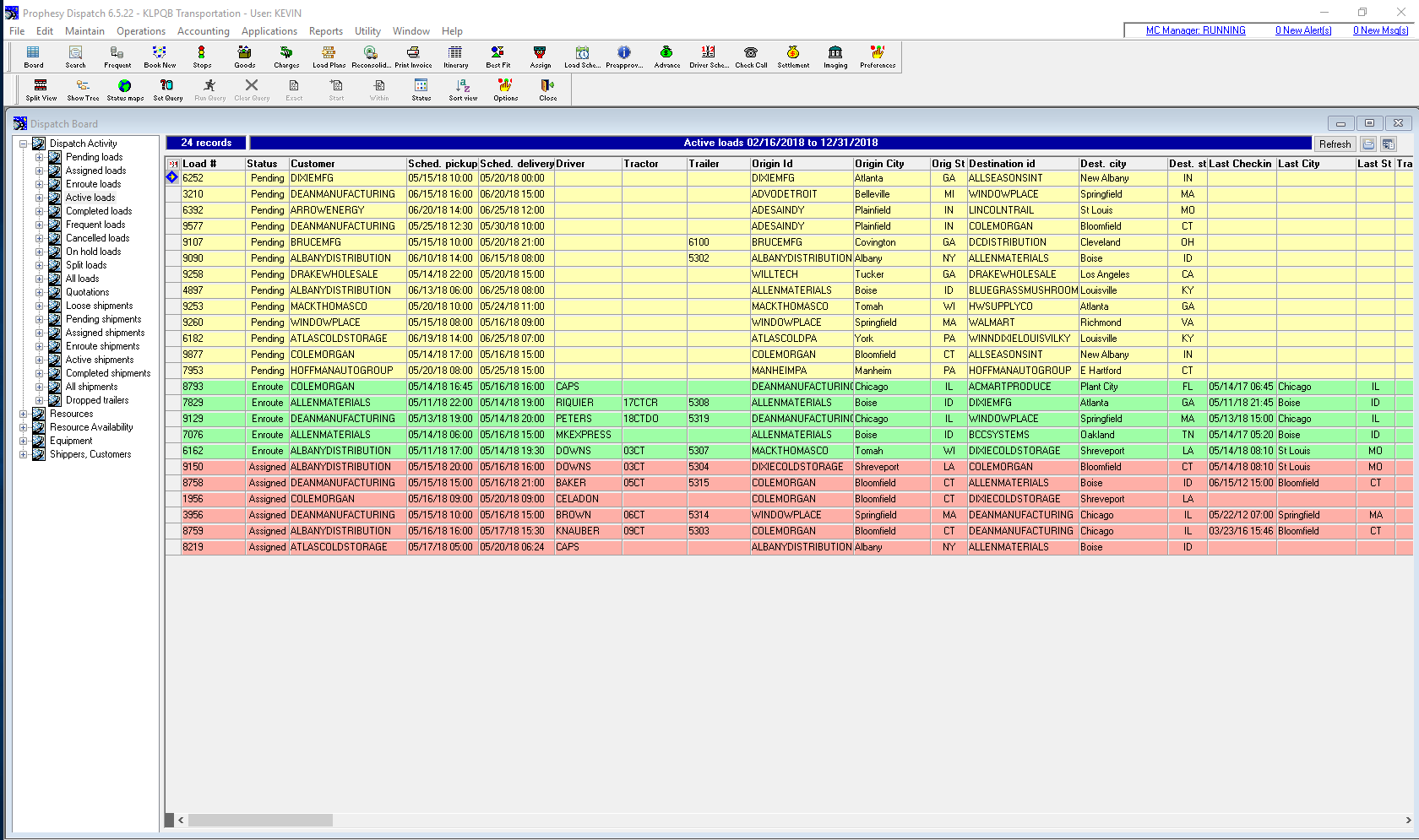Expand the Pending loads tree node
Screen dimensions: 1419x840
(39, 157)
